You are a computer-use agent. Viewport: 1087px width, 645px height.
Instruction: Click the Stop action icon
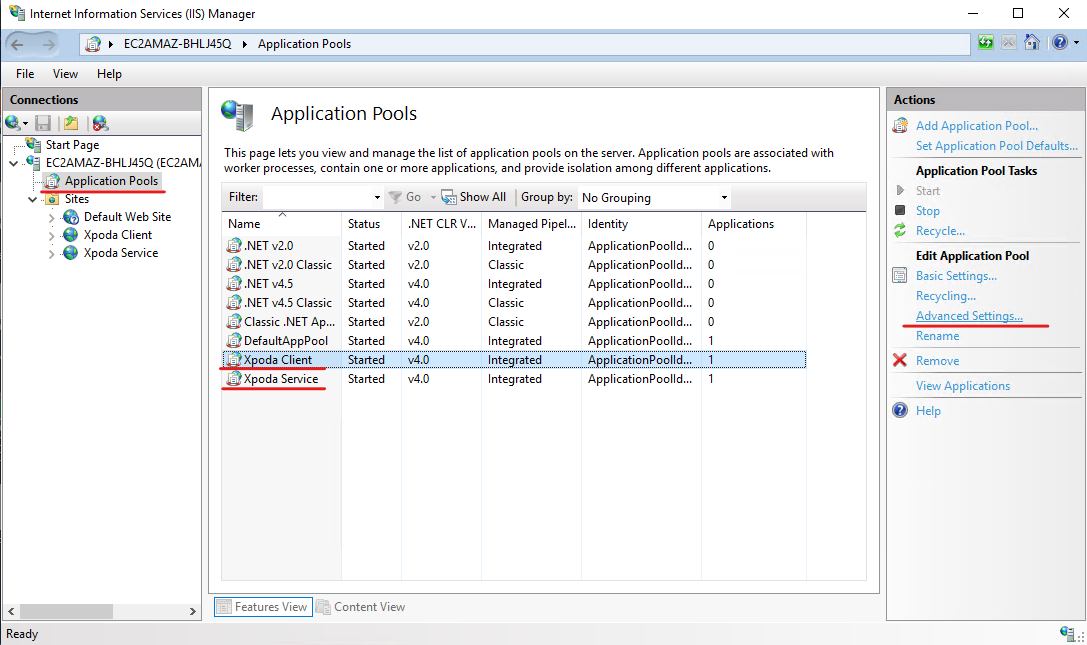(900, 210)
